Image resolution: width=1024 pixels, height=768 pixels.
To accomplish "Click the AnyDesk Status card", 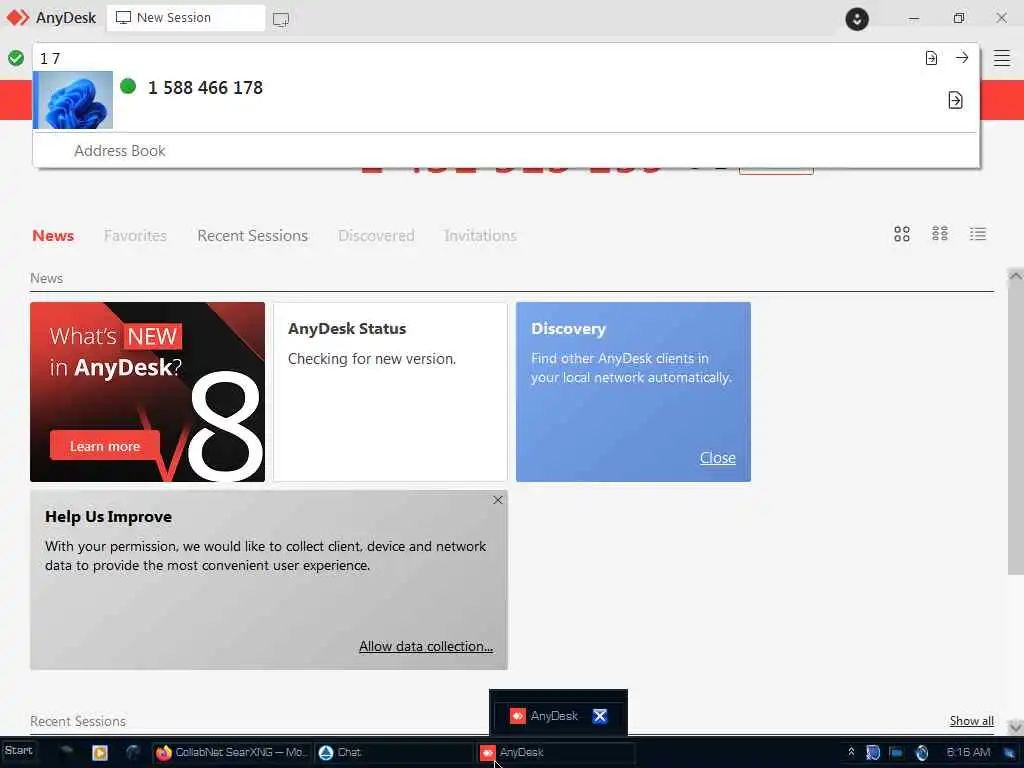I will [x=390, y=392].
